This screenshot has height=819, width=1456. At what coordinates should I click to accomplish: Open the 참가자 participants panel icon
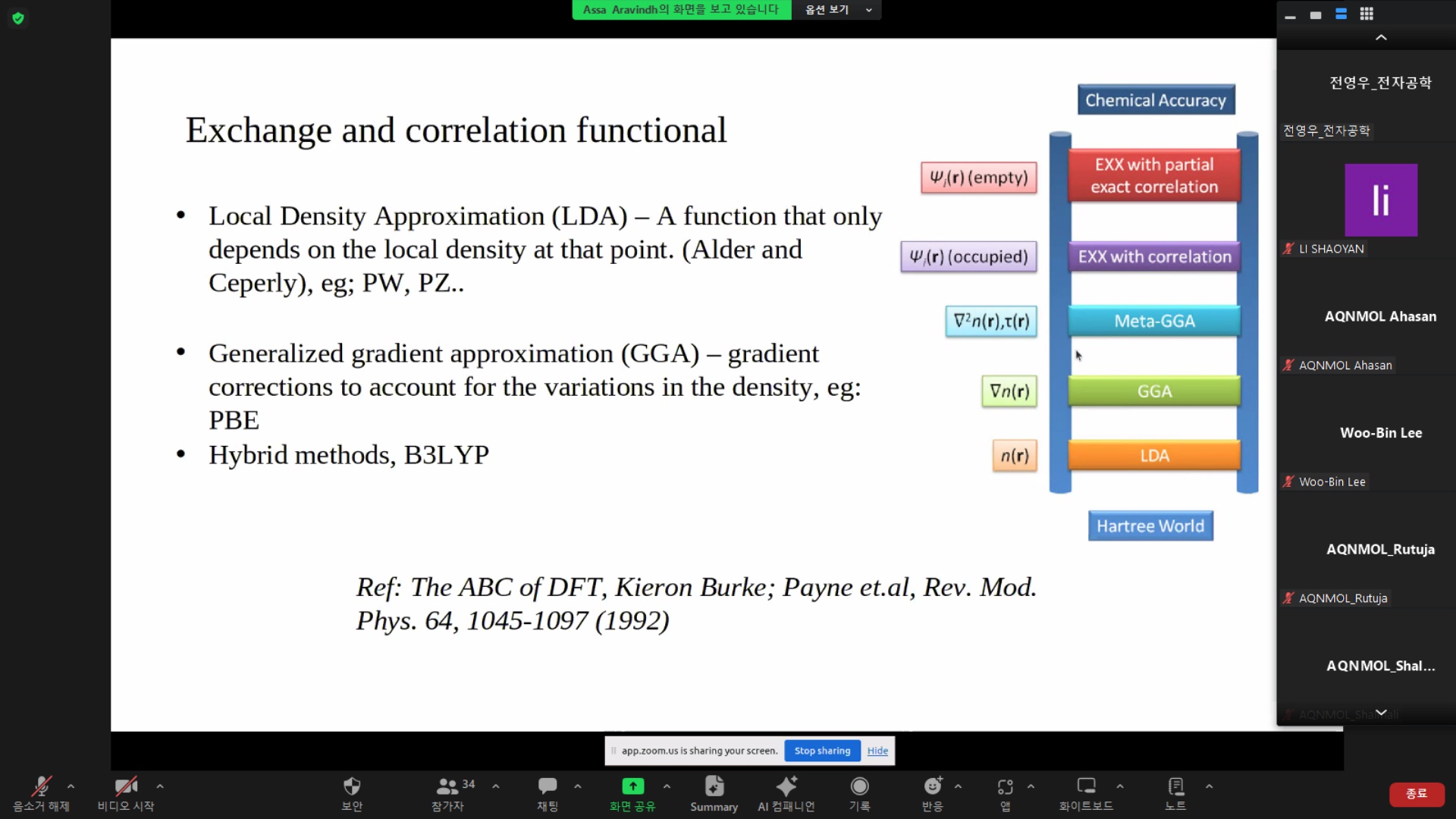tap(447, 786)
